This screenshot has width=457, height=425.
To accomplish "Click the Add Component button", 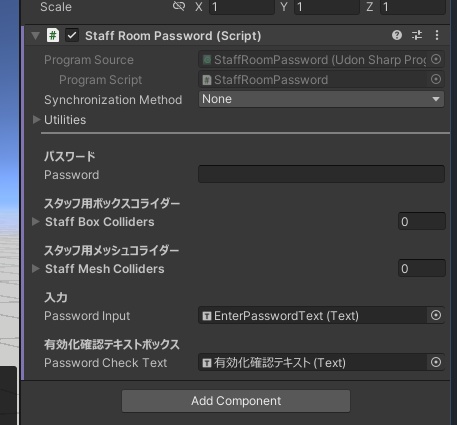I will tap(236, 401).
